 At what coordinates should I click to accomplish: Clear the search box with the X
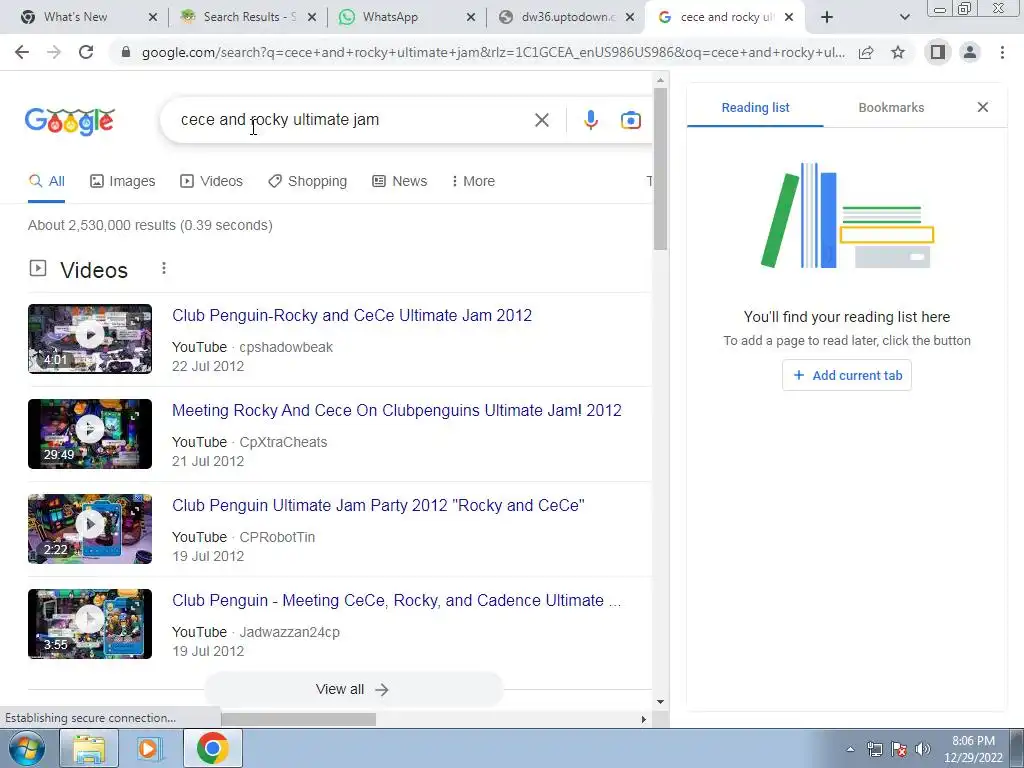[x=541, y=120]
